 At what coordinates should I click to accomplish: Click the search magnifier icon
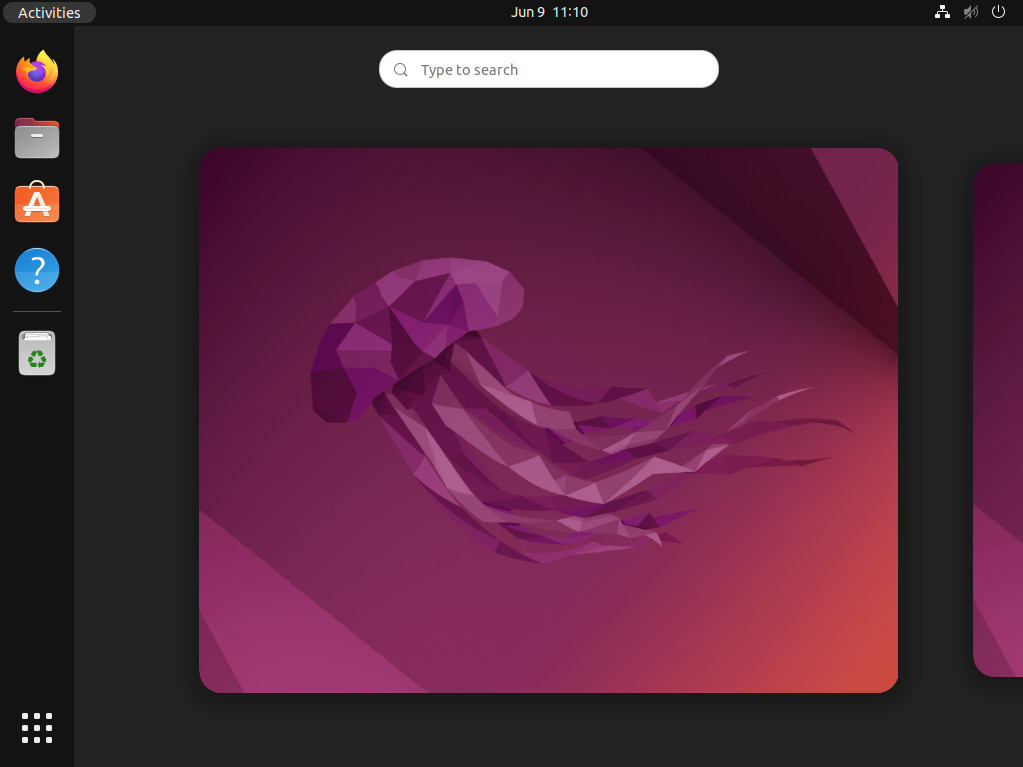400,69
